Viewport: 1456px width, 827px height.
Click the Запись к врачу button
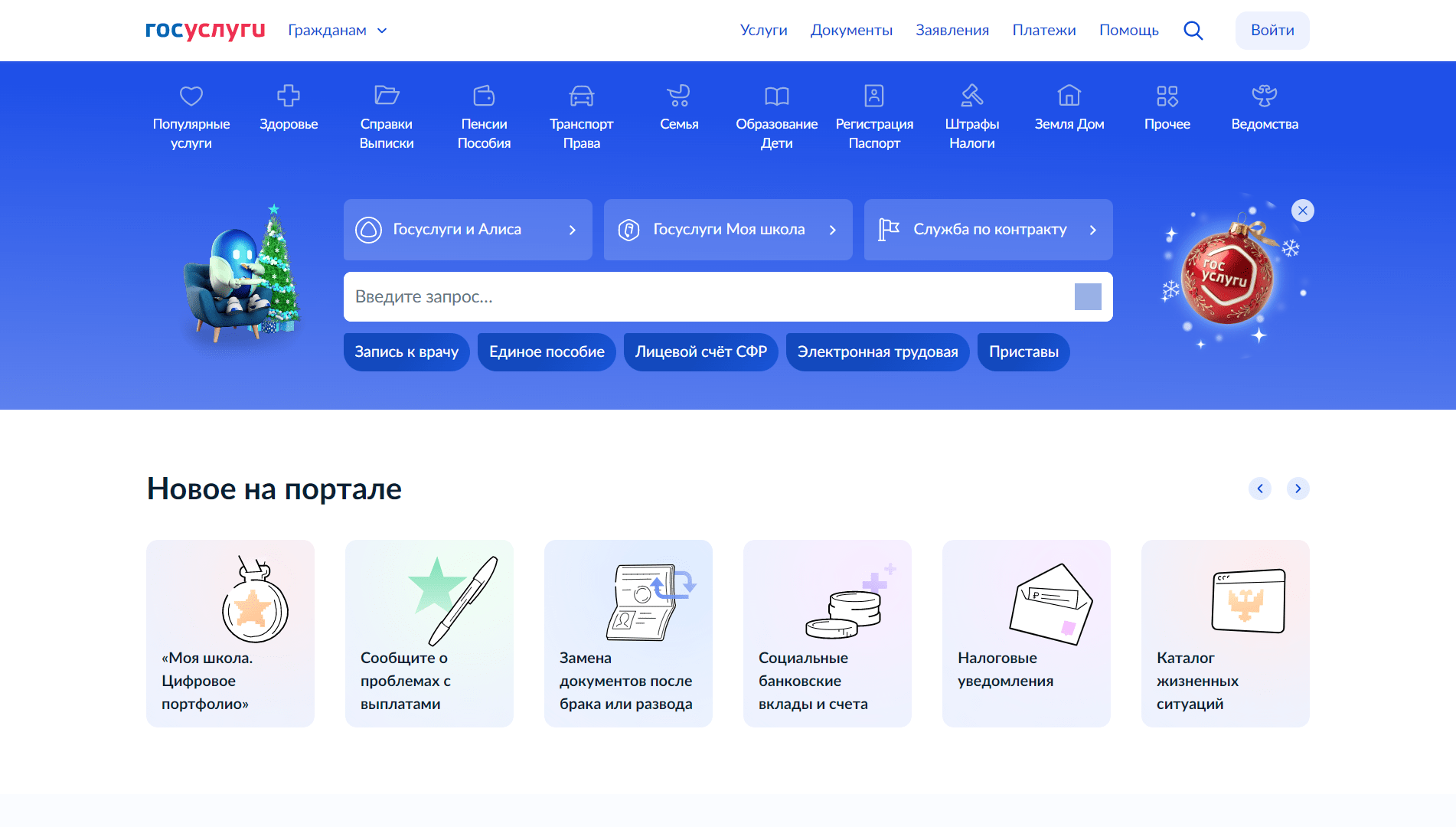(406, 352)
